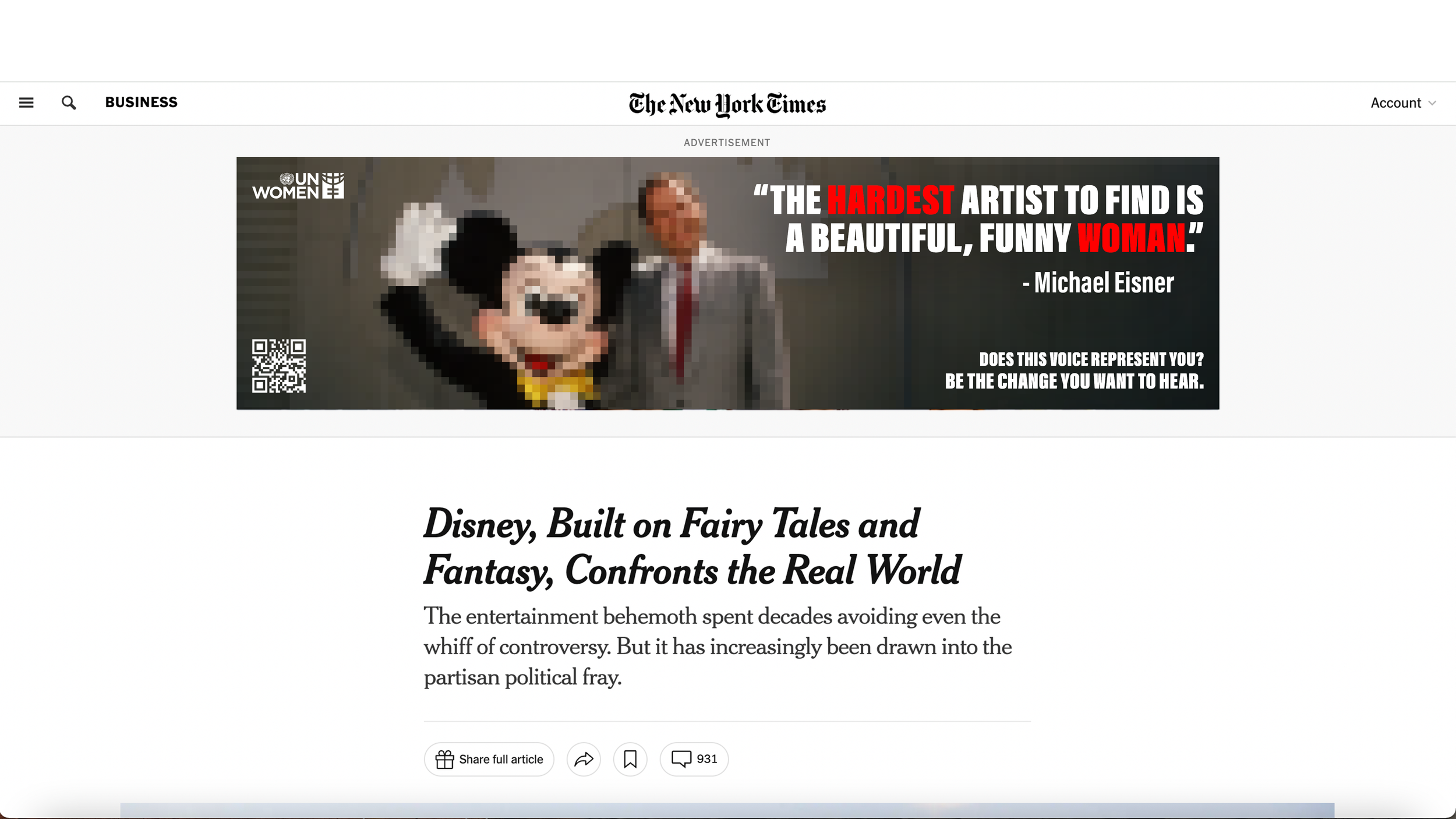Click the article lead image below
Viewport: 1456px width, 819px height.
pyautogui.click(x=727, y=810)
